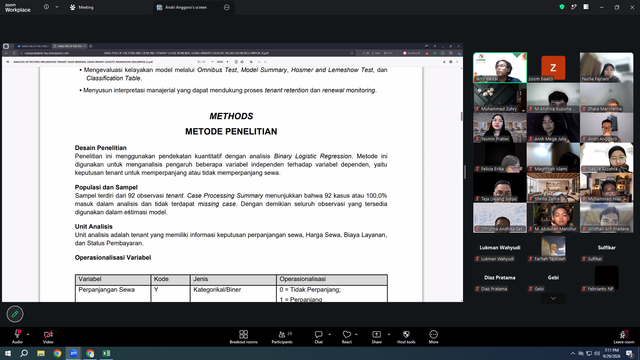Open File Explorer from taskbar

coord(41,353)
